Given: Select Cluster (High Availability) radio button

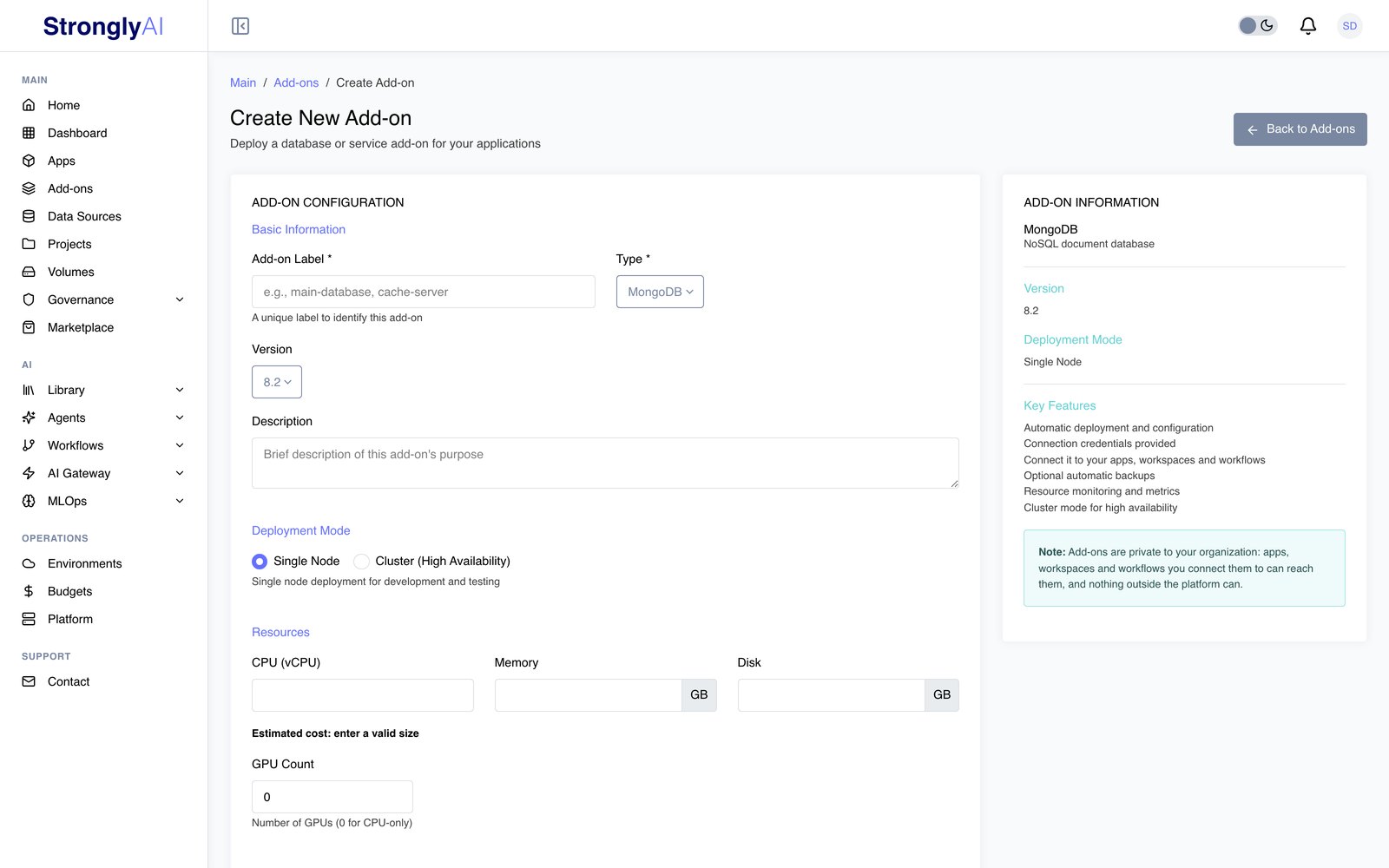Looking at the screenshot, I should tap(361, 562).
